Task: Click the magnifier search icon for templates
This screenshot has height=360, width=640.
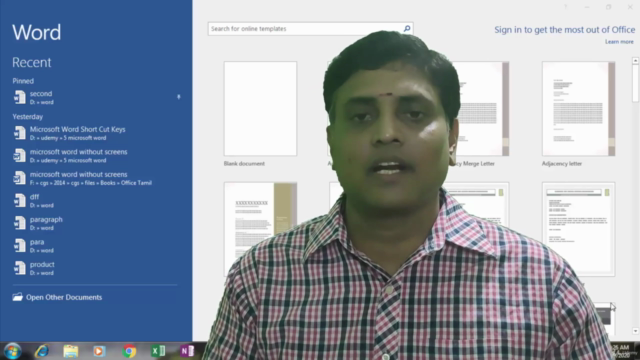Action: [407, 29]
